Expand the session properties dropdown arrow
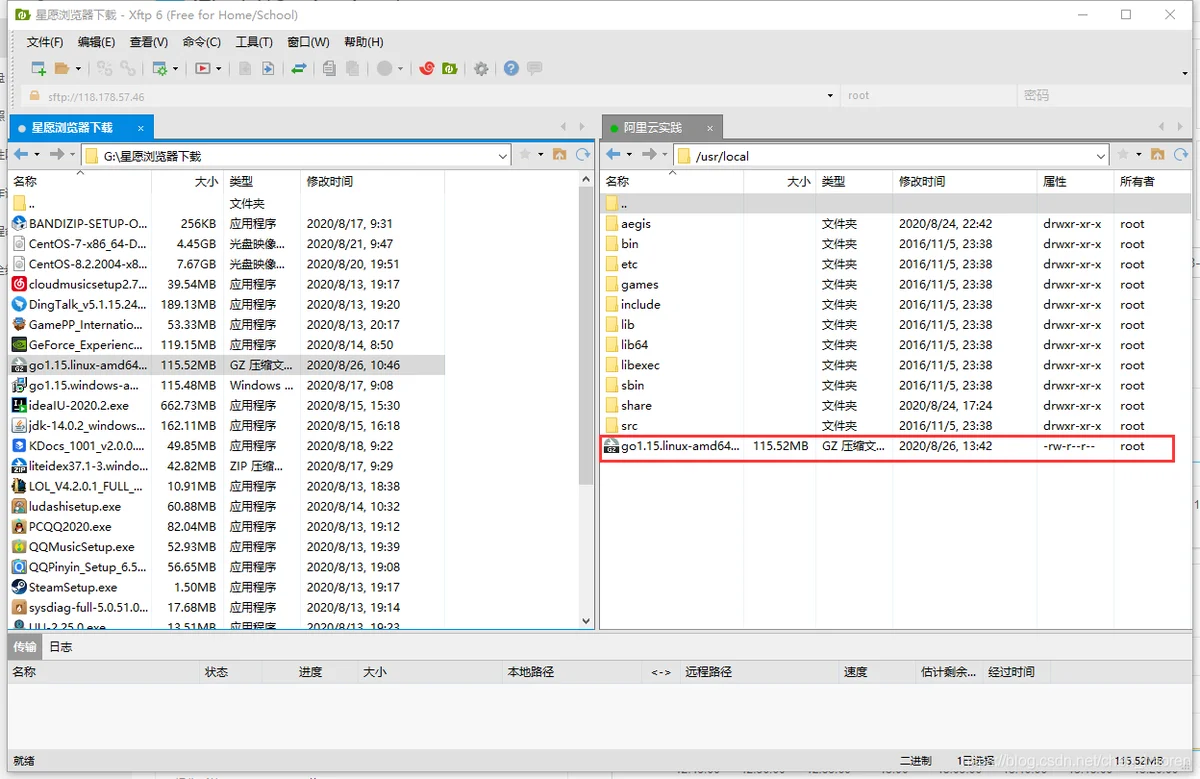Image resolution: width=1200 pixels, height=779 pixels. [x=174, y=69]
